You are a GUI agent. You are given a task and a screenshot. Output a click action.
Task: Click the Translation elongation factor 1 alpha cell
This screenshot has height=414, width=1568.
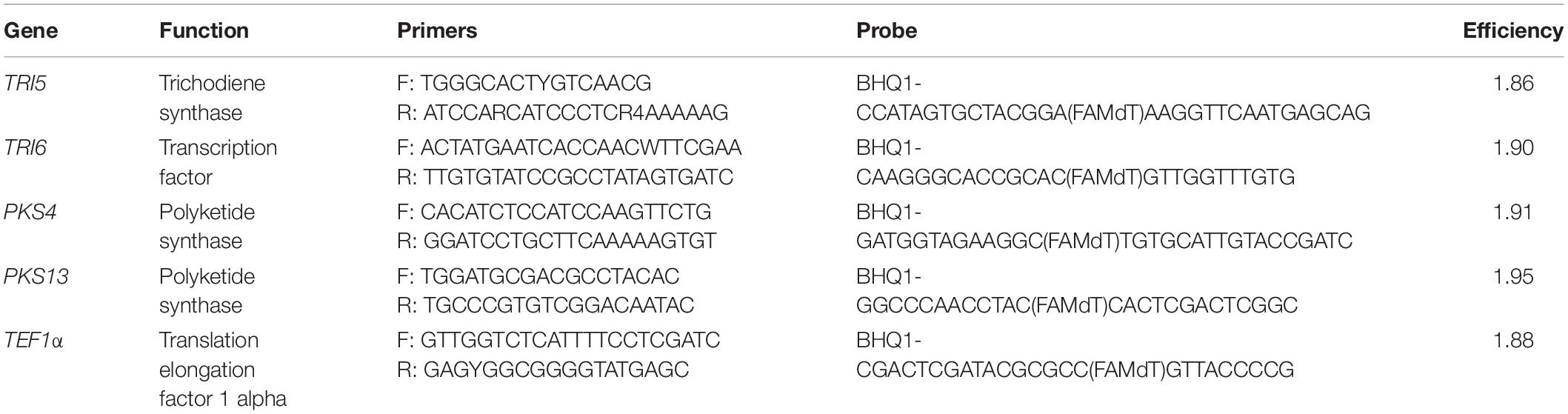click(222, 370)
